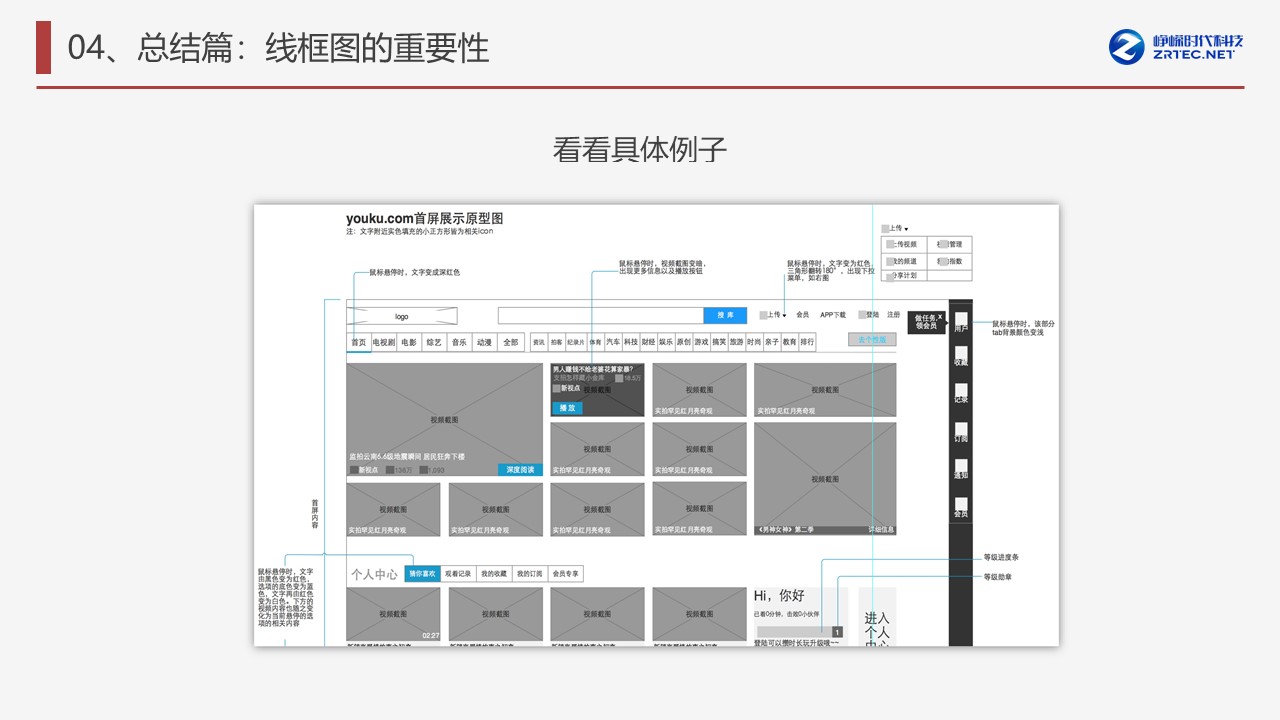1280x720 pixels.
Task: Click the 深度阅读 button
Action: pyautogui.click(x=520, y=470)
